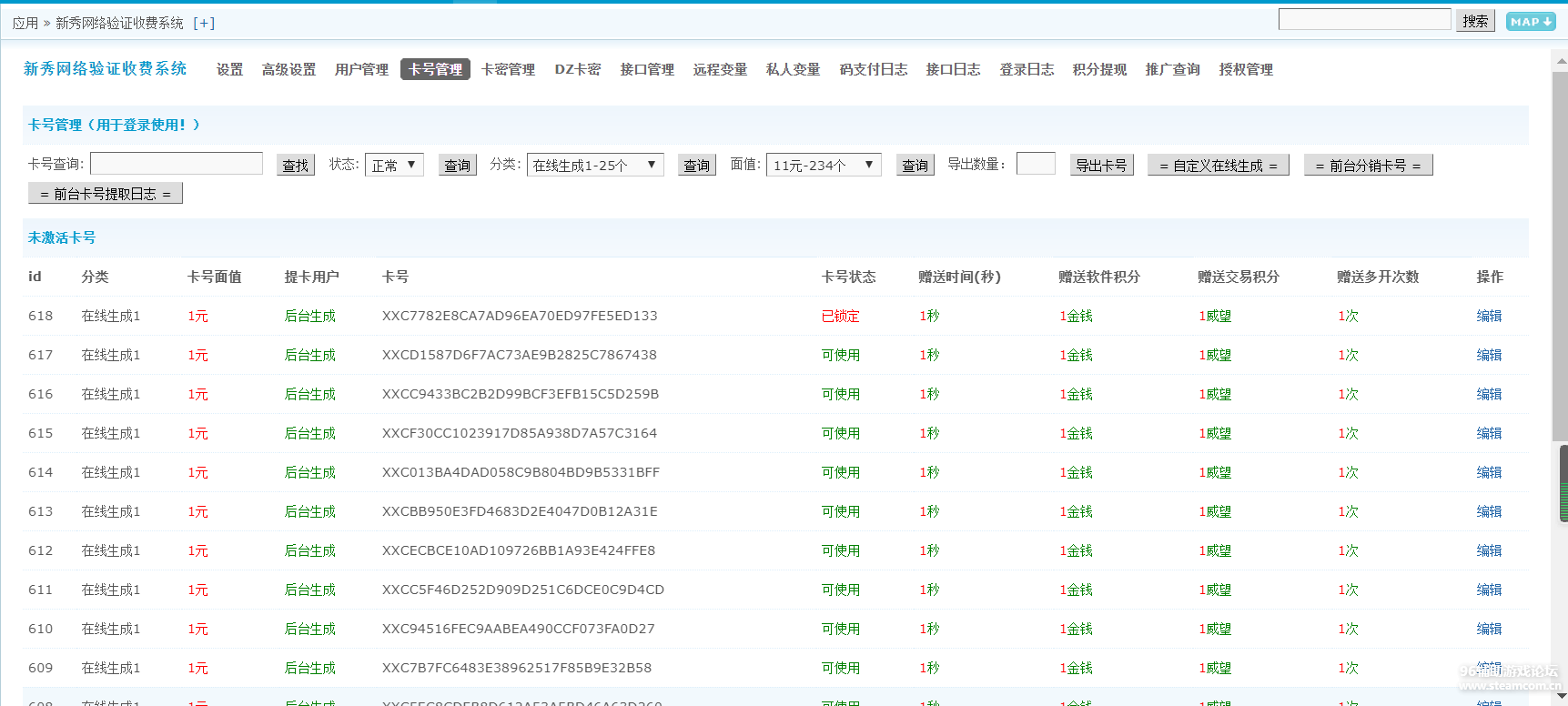Screen dimensions: 1568x706
Task: Edit the card row with id 613
Action: click(x=1489, y=511)
